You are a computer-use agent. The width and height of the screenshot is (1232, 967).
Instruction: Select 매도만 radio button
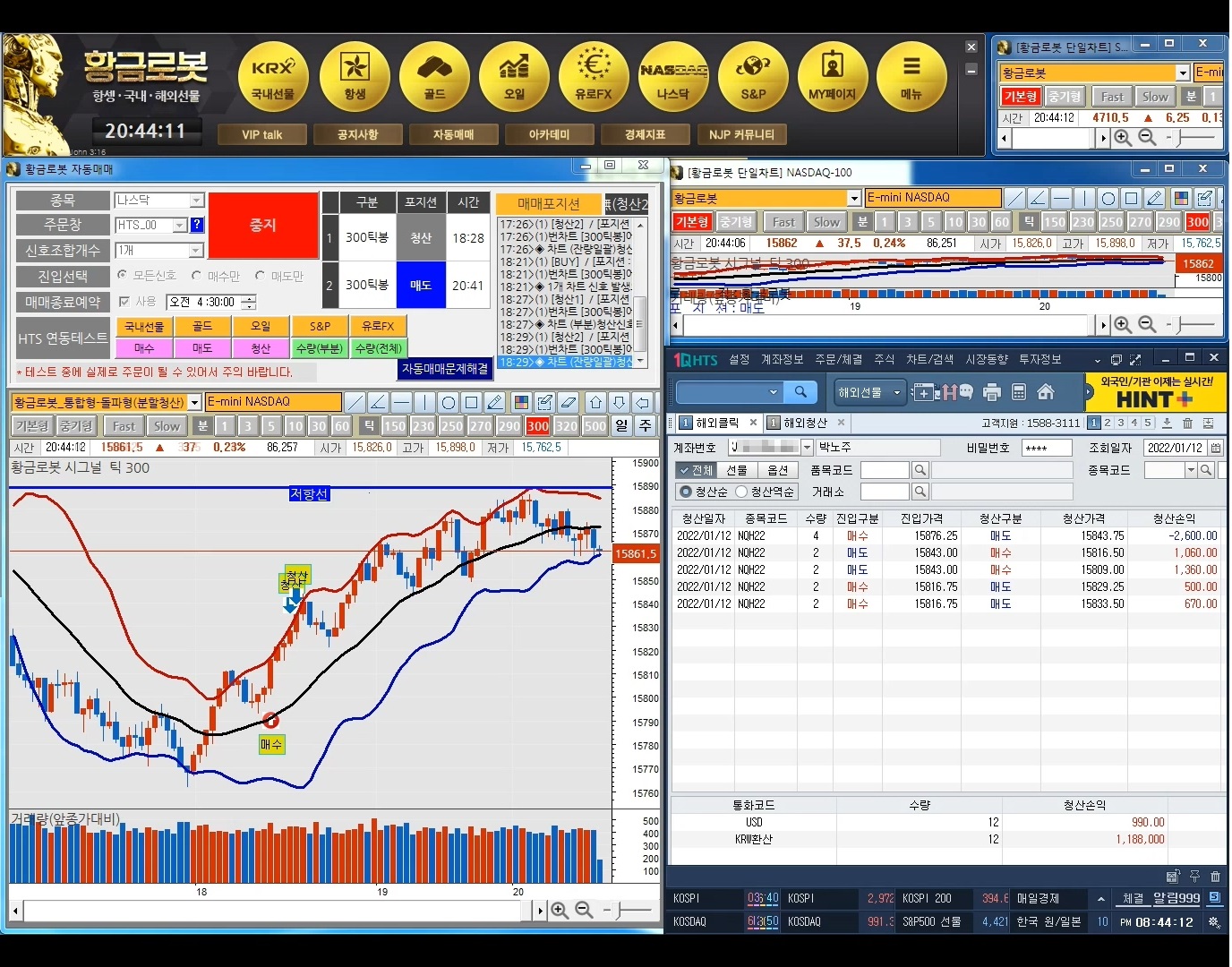[x=261, y=276]
